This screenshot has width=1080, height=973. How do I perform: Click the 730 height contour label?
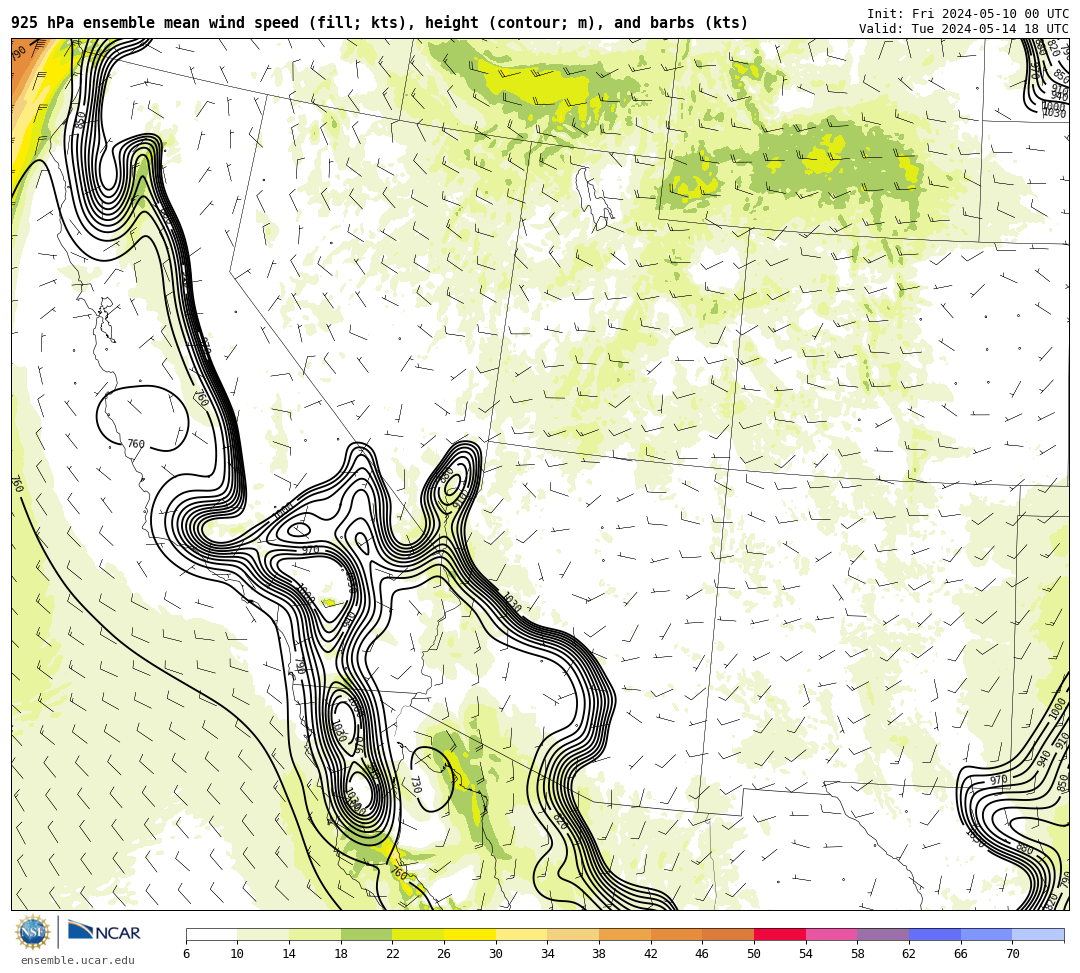point(415,784)
